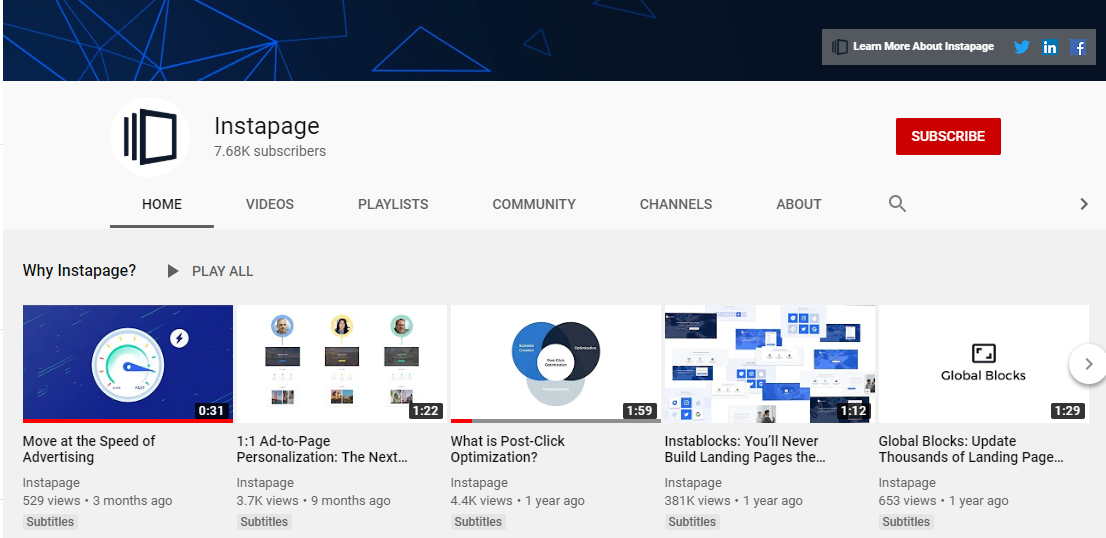Open Move at the Speed thumbnail
Image resolution: width=1106 pixels, height=538 pixels.
[x=128, y=364]
